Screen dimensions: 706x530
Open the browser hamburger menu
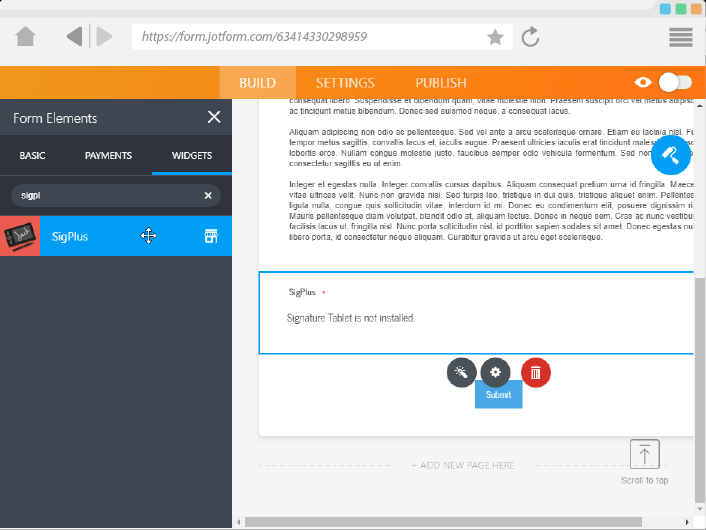pyautogui.click(x=681, y=37)
